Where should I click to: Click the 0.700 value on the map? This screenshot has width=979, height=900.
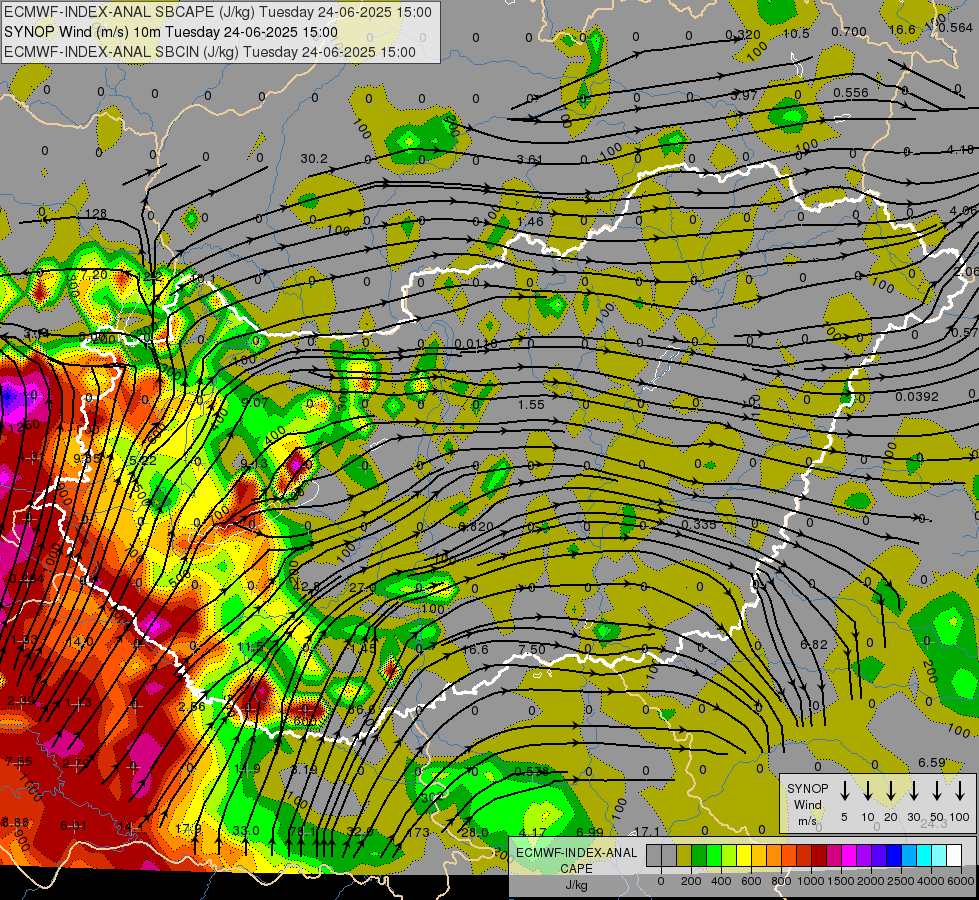coord(849,32)
